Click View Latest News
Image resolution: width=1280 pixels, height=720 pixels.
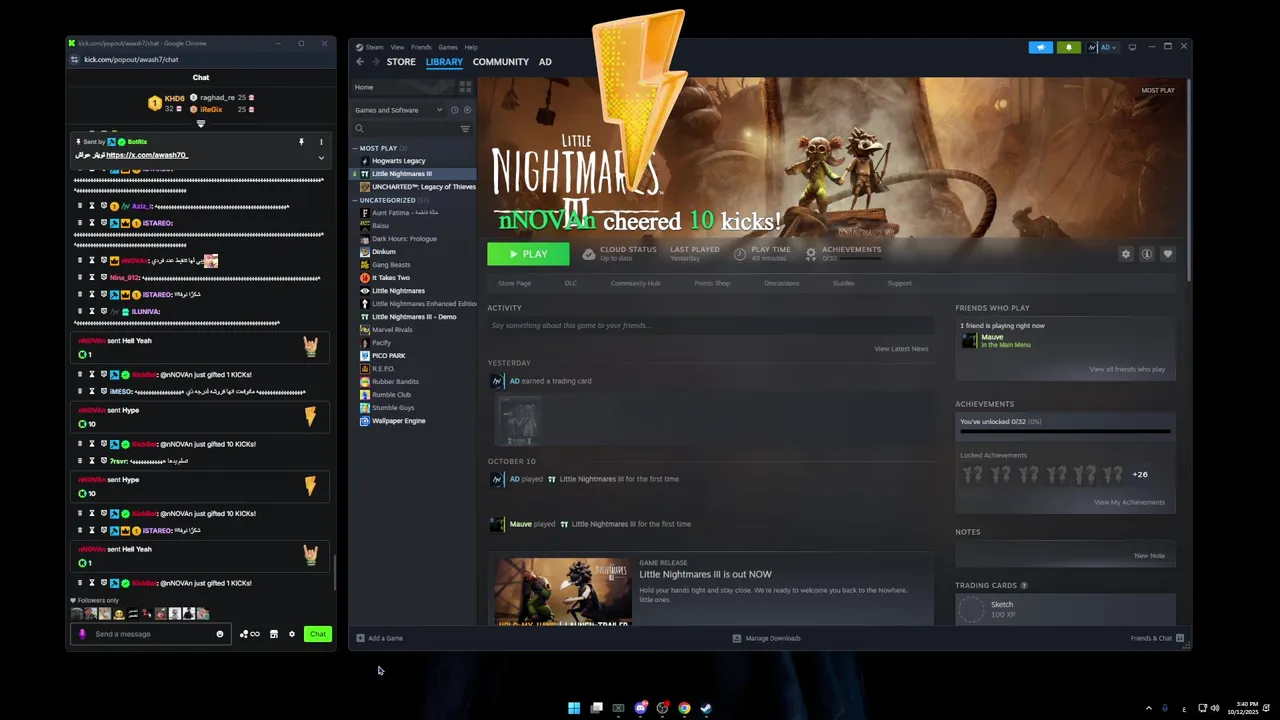[x=901, y=349]
